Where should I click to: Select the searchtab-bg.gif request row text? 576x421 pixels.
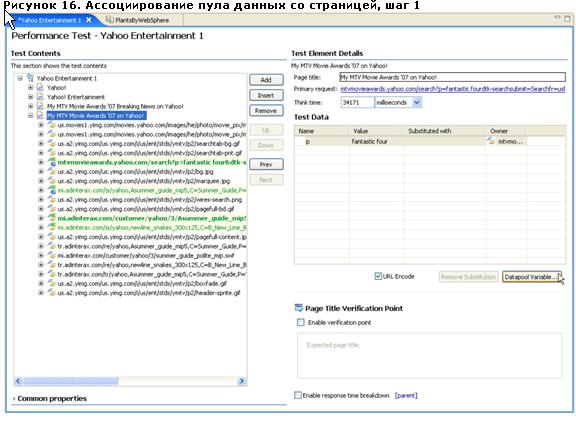coord(149,144)
